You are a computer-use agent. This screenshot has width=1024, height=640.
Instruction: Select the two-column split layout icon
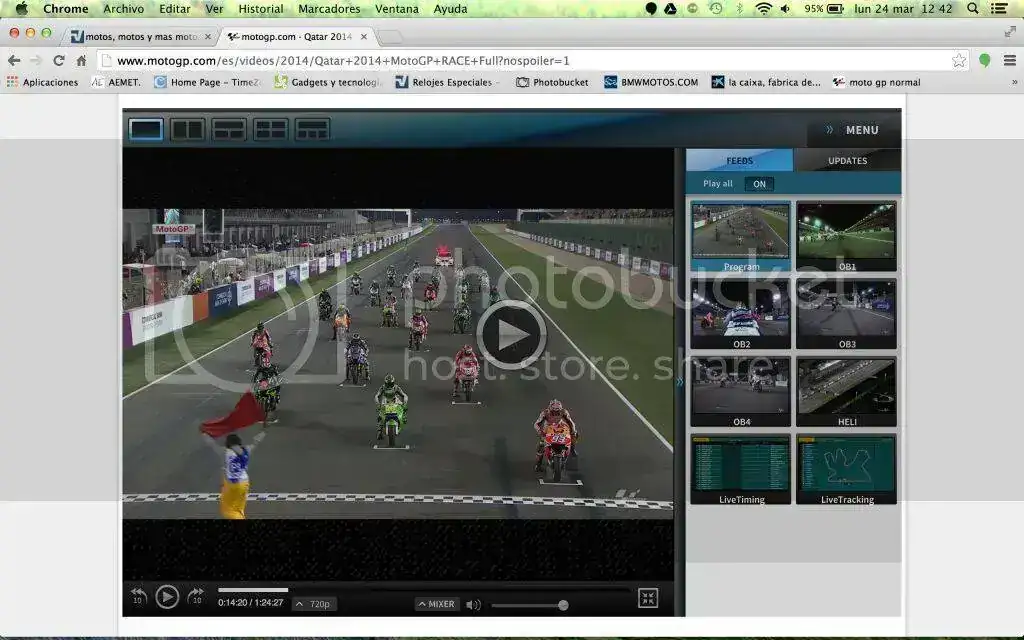[x=187, y=129]
